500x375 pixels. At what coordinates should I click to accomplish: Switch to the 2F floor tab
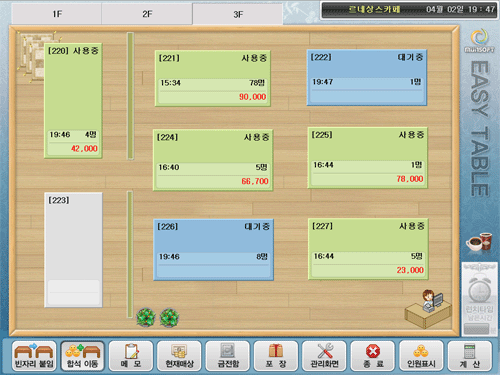point(147,14)
